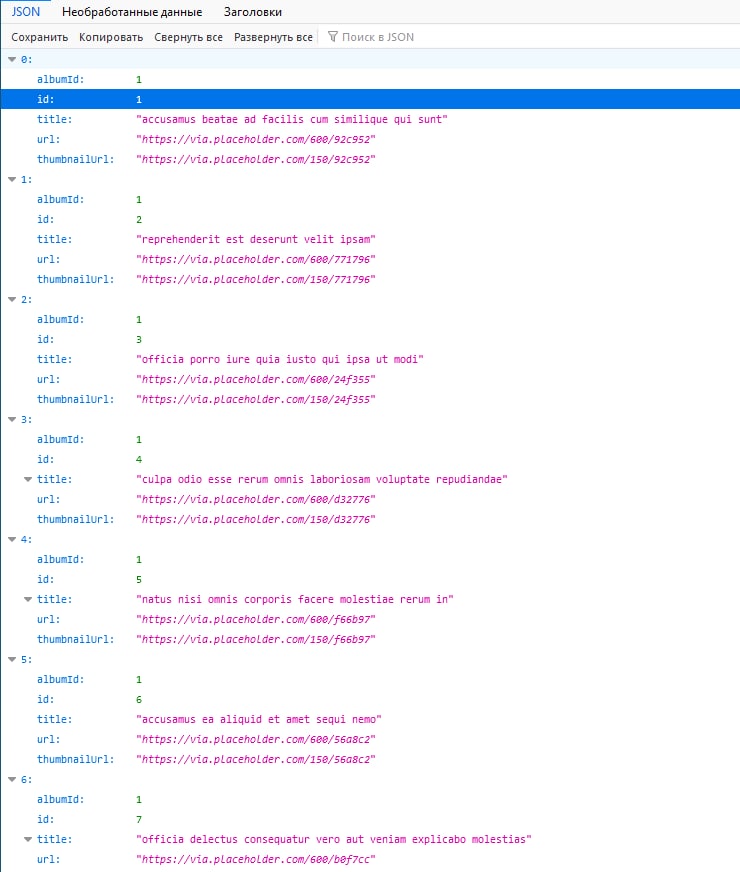The height and width of the screenshot is (872, 740).
Task: Select the highlighted id row with value 1
Action: click(370, 100)
